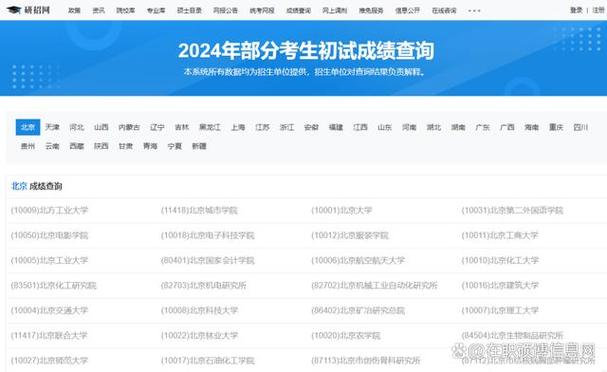The width and height of the screenshot is (607, 372).
Task: Open 推免服务 from the top menu
Action: coord(371,10)
